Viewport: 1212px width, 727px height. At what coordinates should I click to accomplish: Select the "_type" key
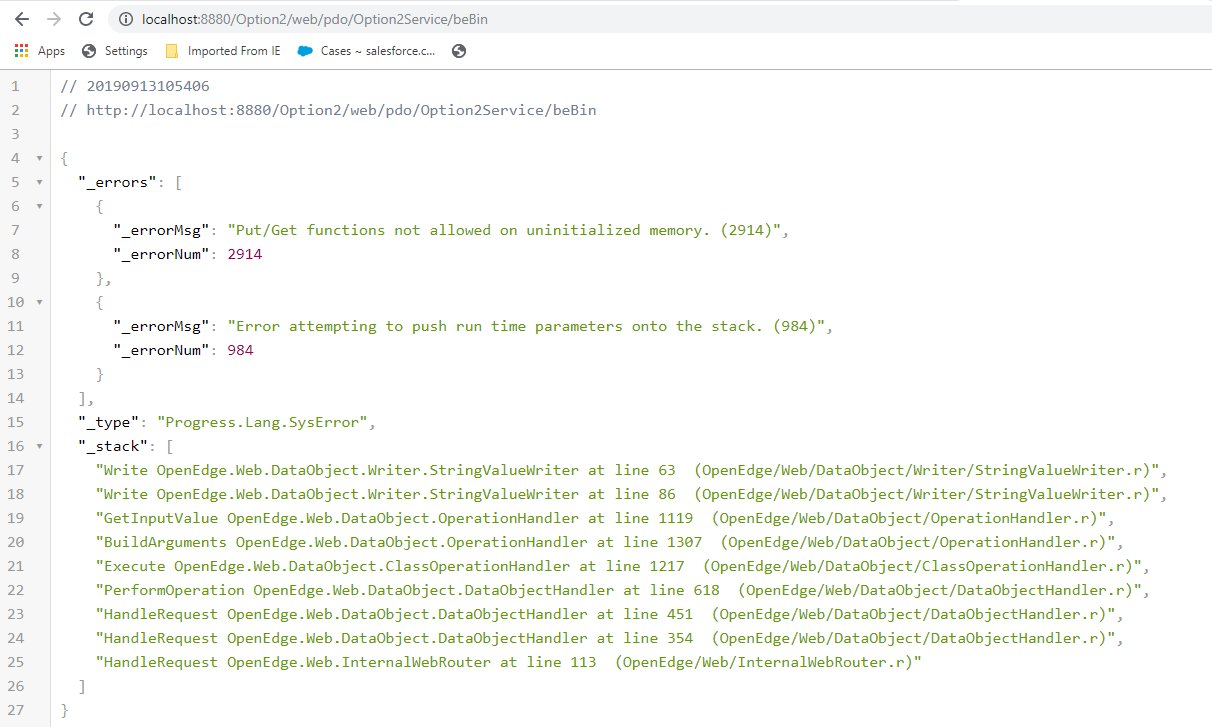tap(109, 422)
